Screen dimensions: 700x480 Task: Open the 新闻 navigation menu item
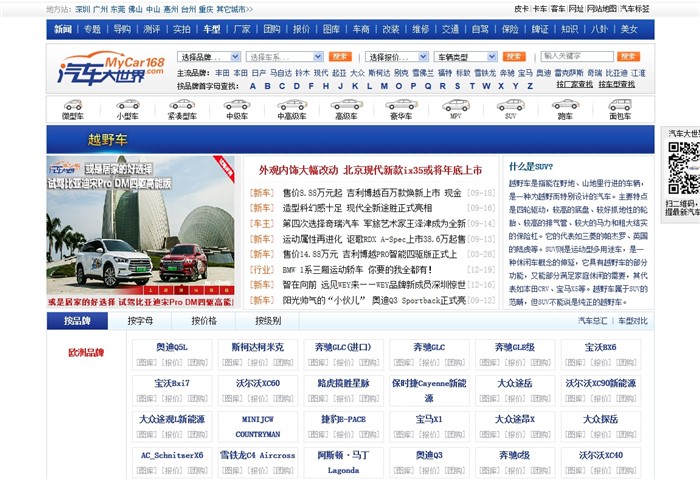(x=63, y=29)
